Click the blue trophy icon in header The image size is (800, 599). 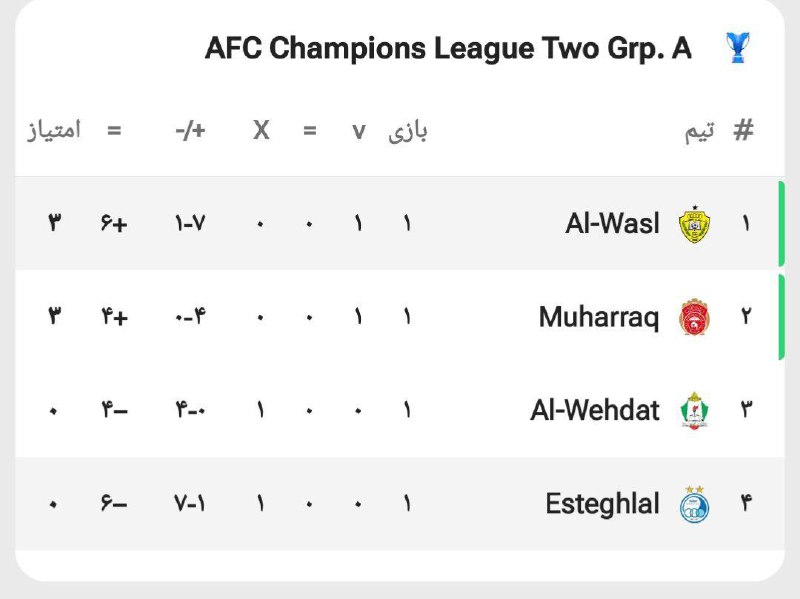(x=737, y=48)
